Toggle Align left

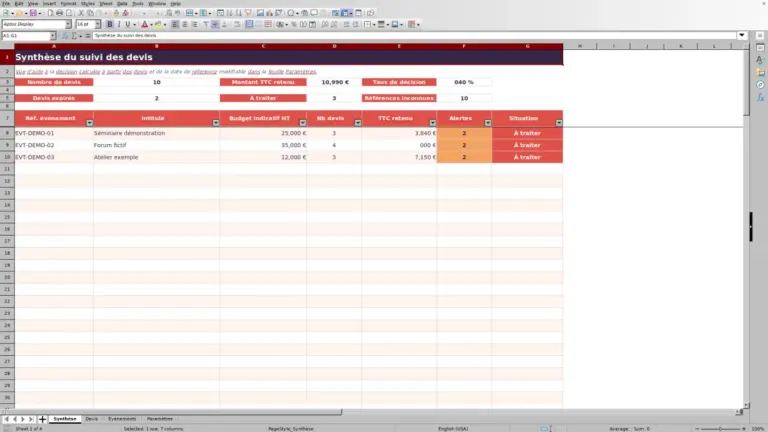click(175, 24)
